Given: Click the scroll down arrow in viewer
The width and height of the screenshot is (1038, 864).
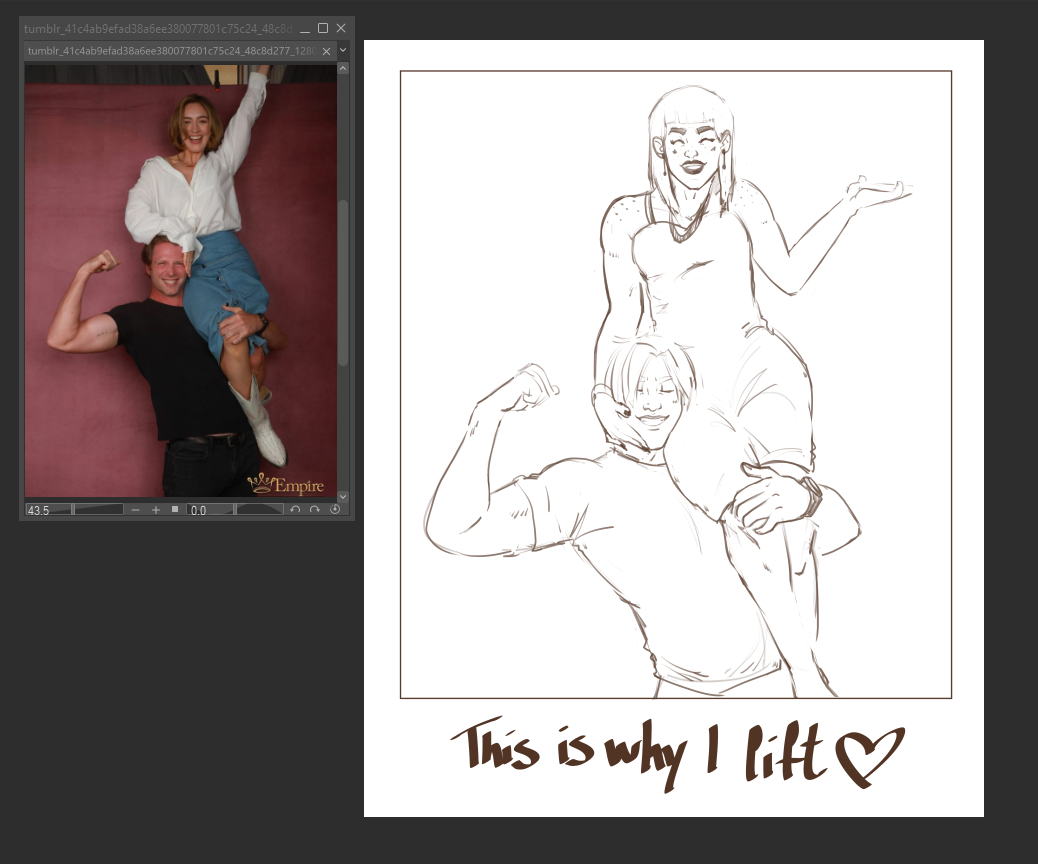Looking at the screenshot, I should 343,496.
